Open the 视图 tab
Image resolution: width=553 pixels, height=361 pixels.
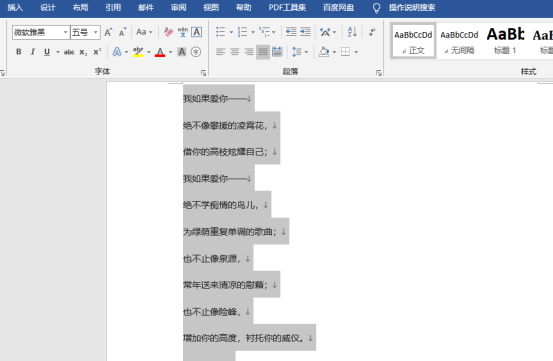(x=211, y=7)
